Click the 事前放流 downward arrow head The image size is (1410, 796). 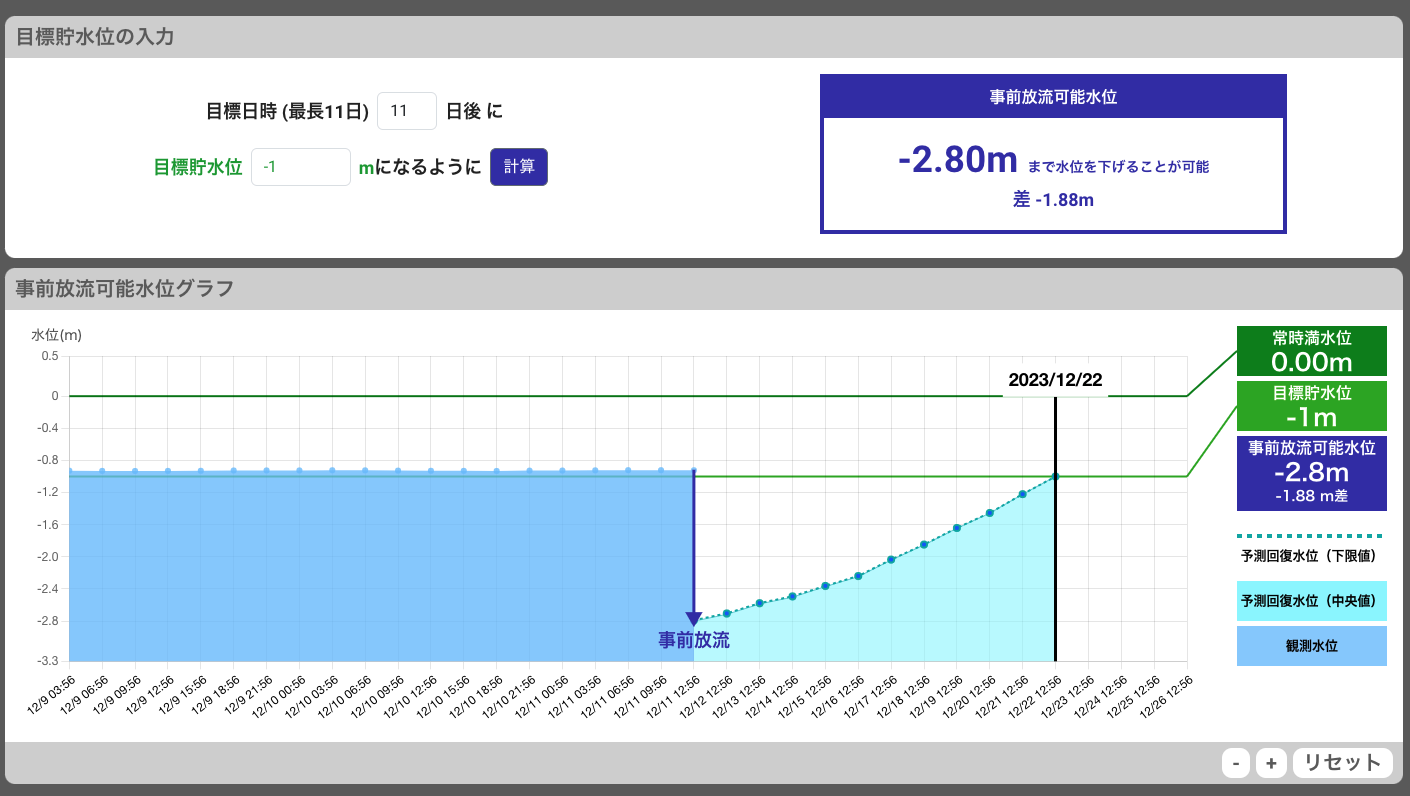point(693,619)
